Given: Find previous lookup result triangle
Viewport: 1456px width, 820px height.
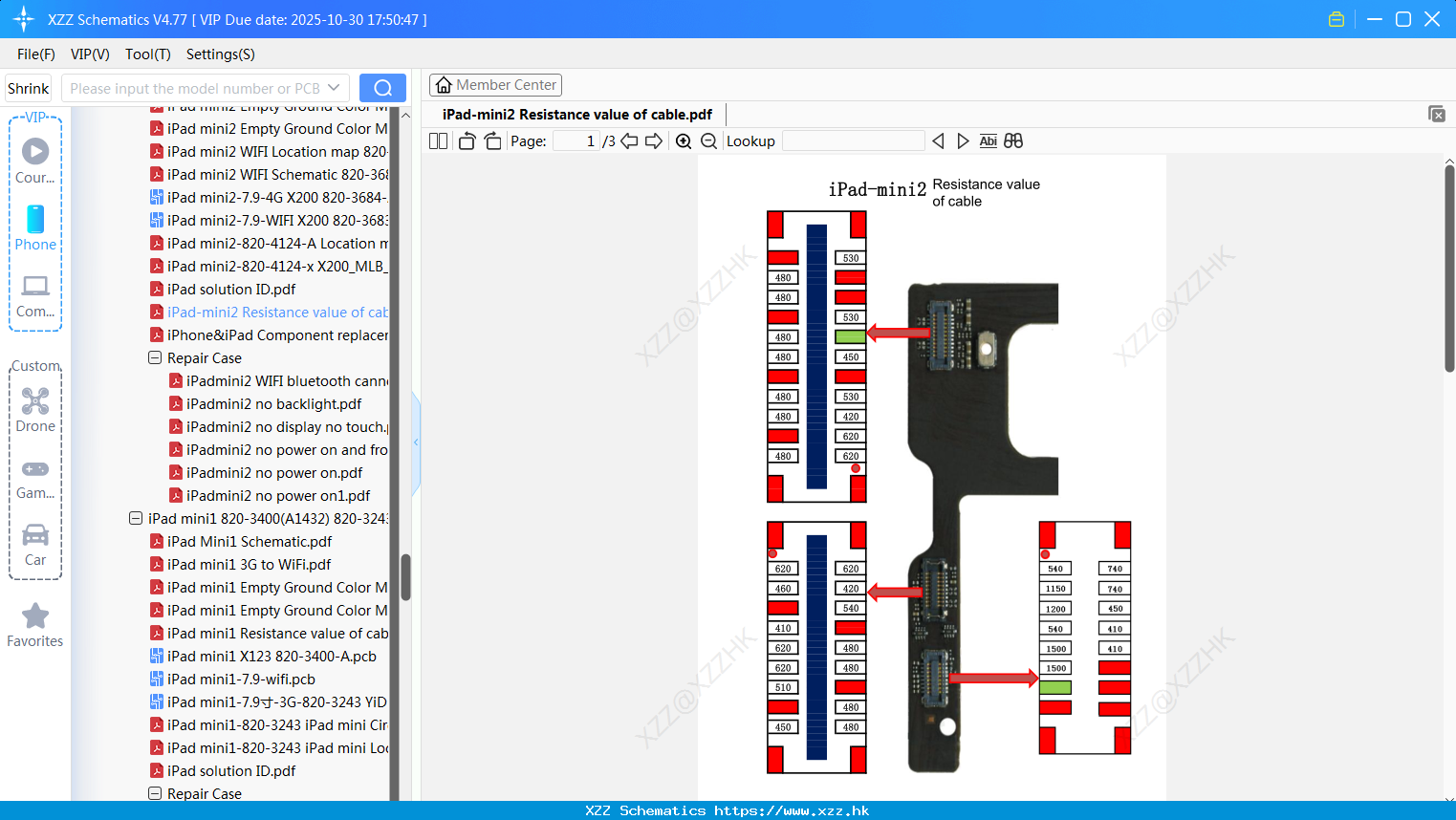Looking at the screenshot, I should tap(938, 140).
